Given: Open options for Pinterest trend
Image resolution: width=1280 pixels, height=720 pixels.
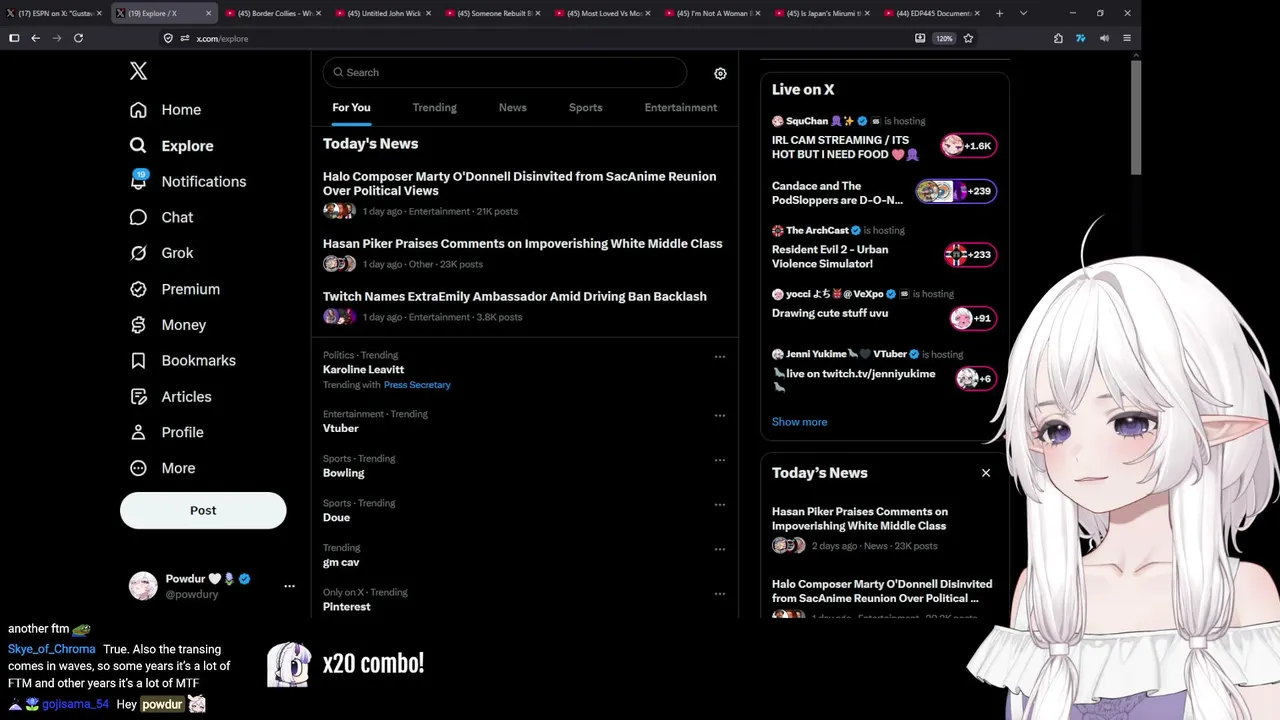Looking at the screenshot, I should 719,594.
